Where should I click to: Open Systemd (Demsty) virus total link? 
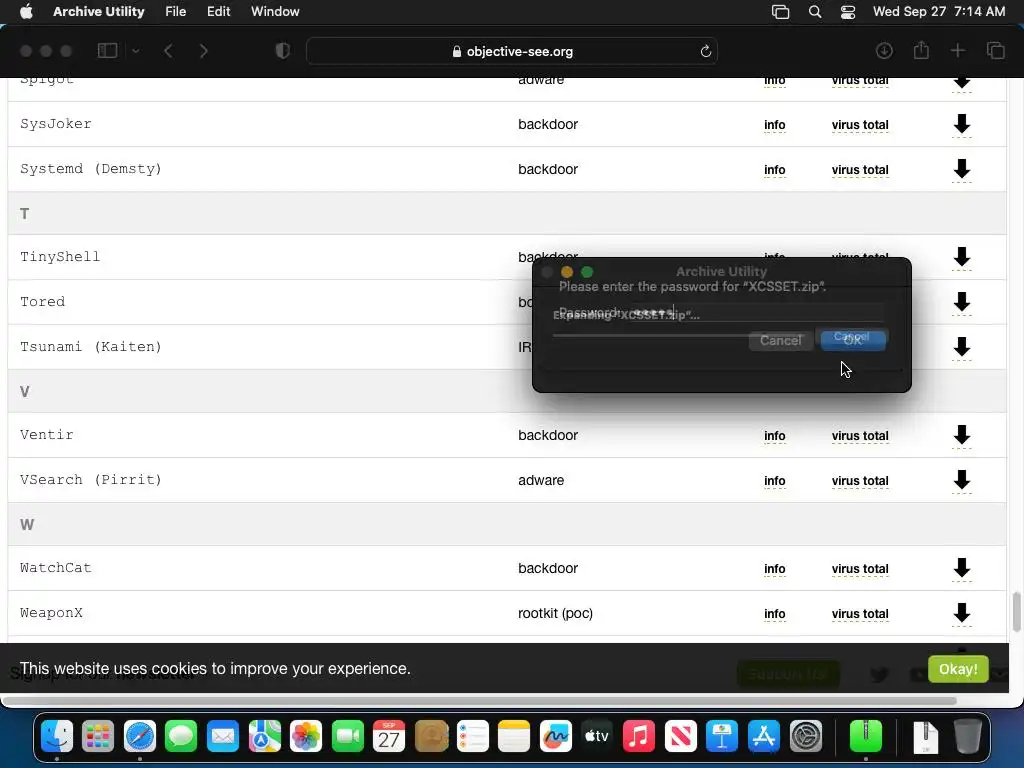tap(860, 170)
